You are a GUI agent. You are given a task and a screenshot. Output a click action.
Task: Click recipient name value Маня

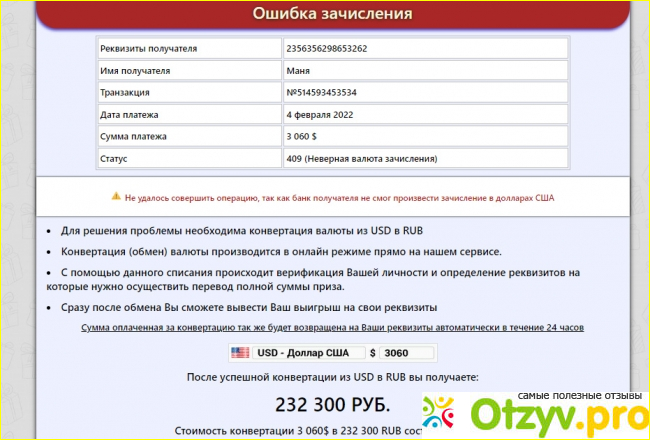(299, 70)
